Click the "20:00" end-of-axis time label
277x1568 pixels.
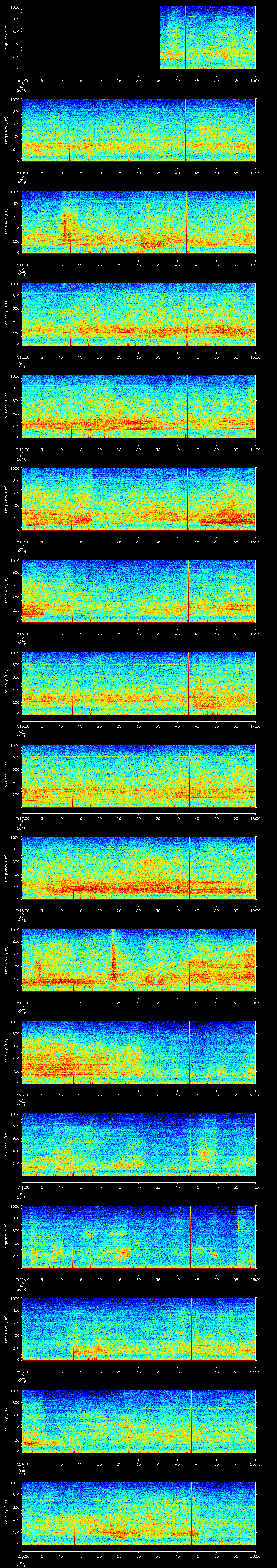click(256, 1003)
